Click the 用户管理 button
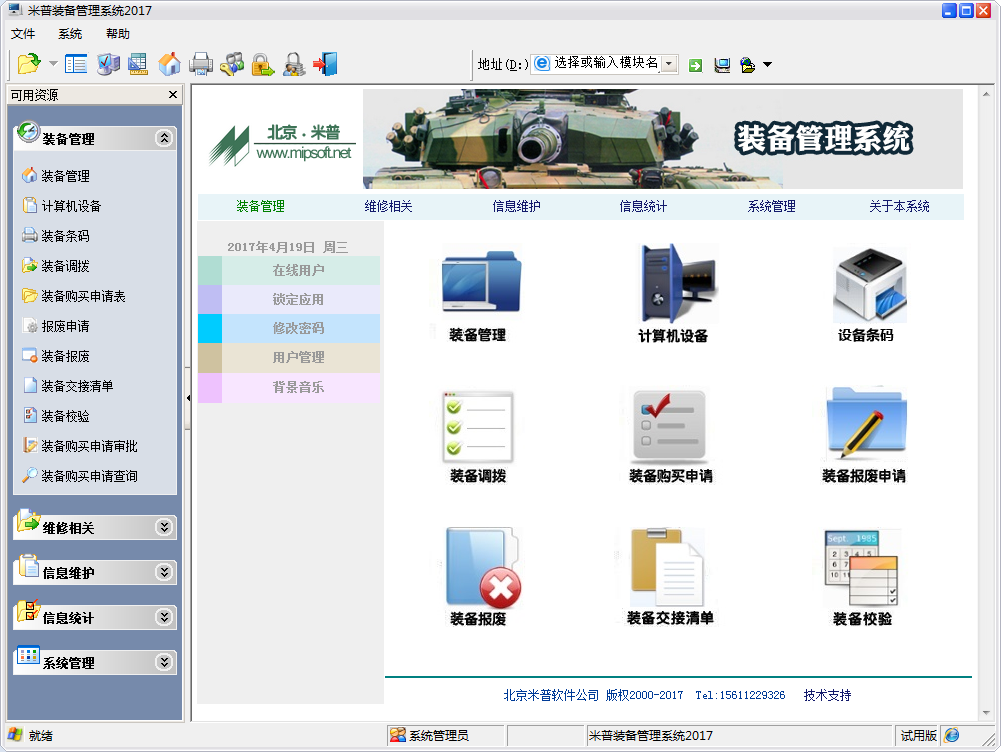The width and height of the screenshot is (1001, 752). [289, 357]
